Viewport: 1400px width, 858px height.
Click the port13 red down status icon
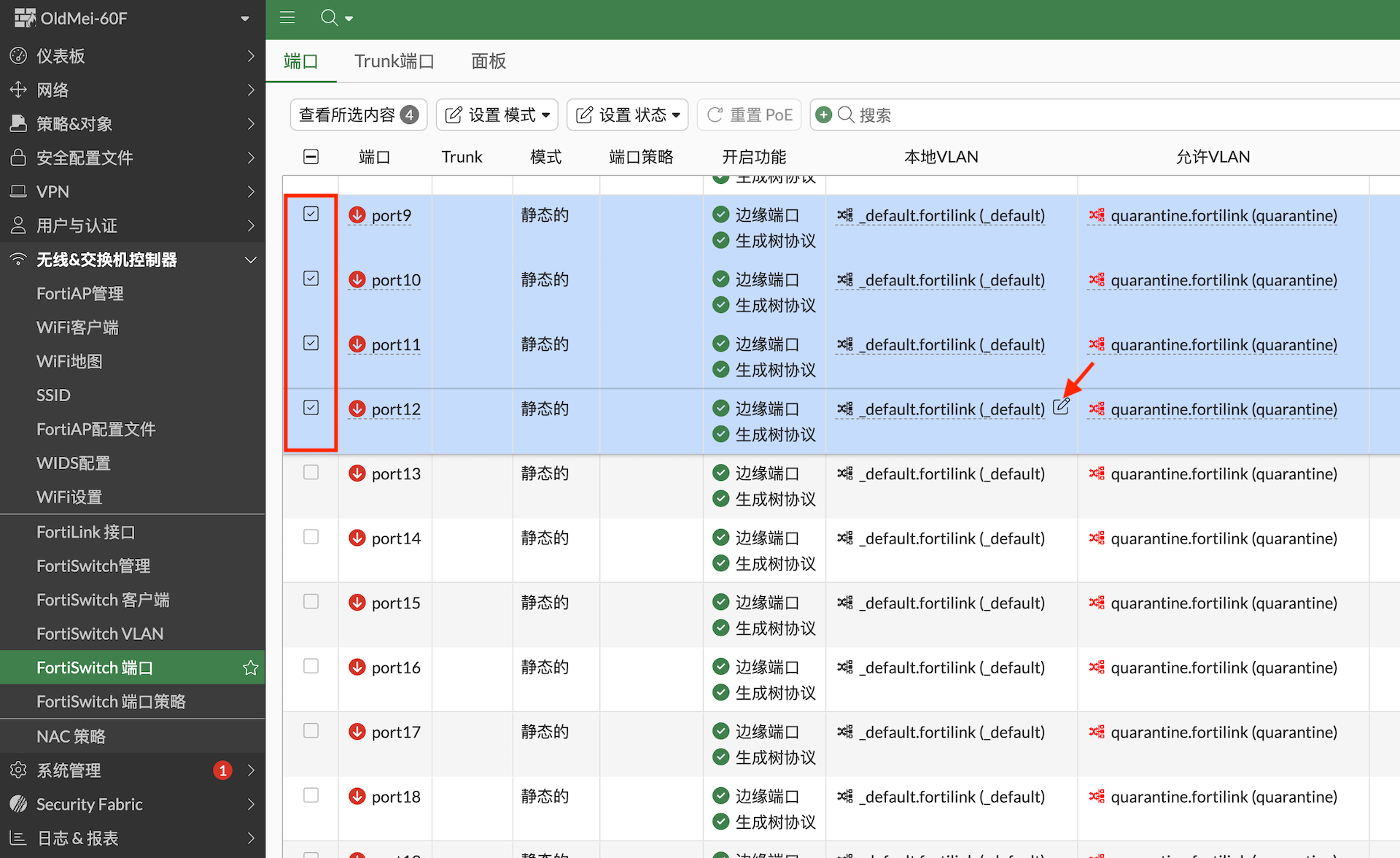(x=357, y=473)
